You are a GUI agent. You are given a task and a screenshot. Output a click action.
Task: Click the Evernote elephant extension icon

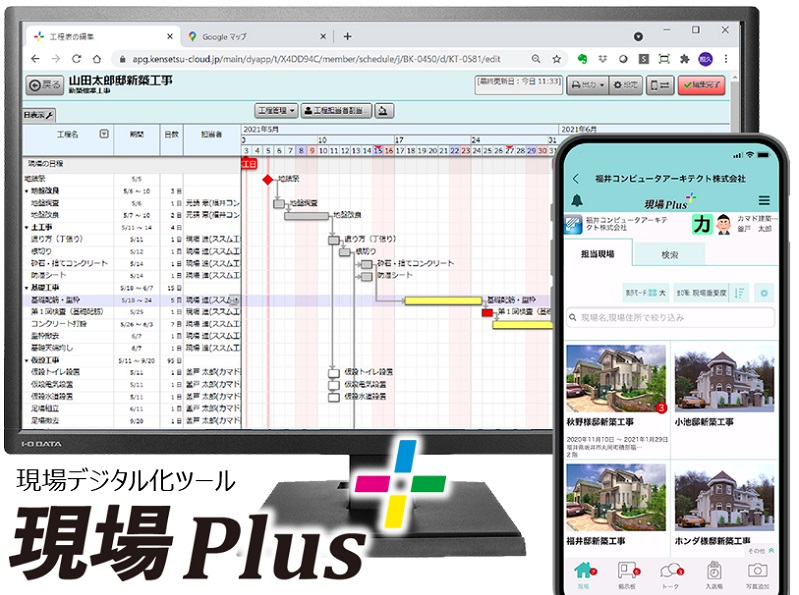(x=582, y=59)
